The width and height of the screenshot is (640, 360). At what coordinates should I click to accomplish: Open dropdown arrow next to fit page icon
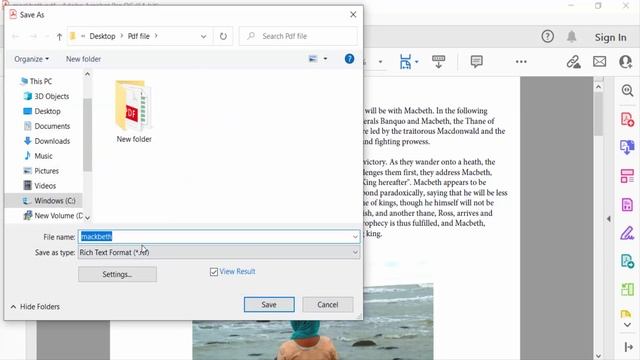(416, 62)
